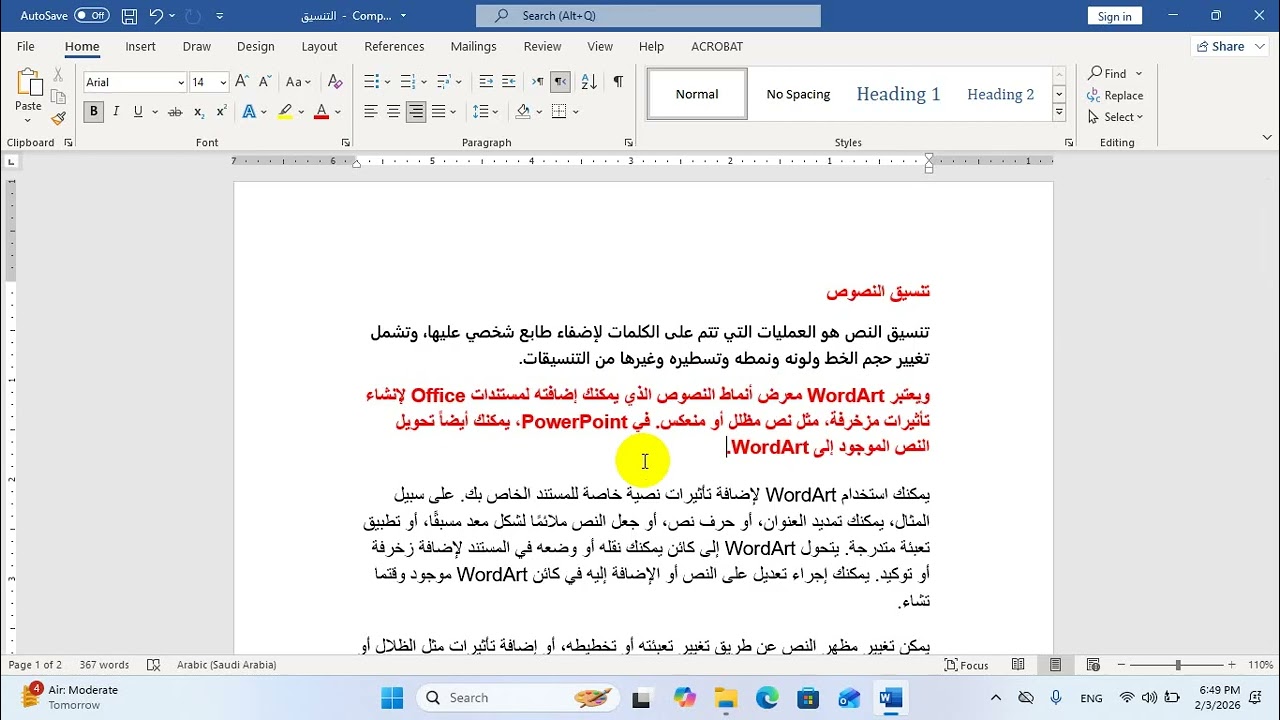Toggle left-to-right text direction
1280x720 pixels.
point(538,82)
